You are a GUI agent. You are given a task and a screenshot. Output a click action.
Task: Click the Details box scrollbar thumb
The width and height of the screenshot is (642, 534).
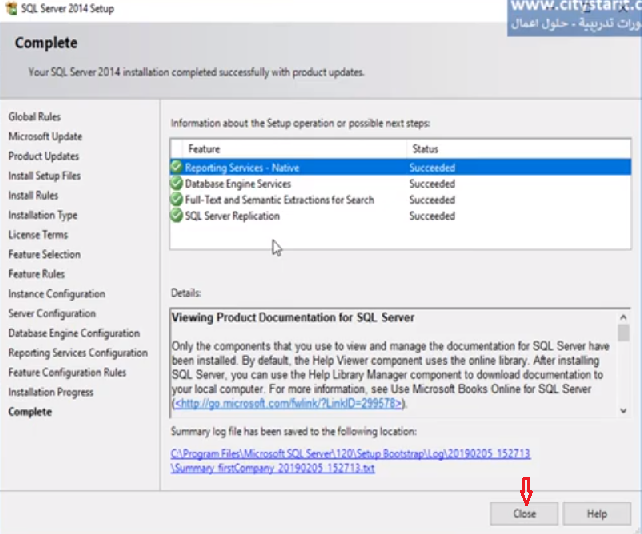[623, 333]
